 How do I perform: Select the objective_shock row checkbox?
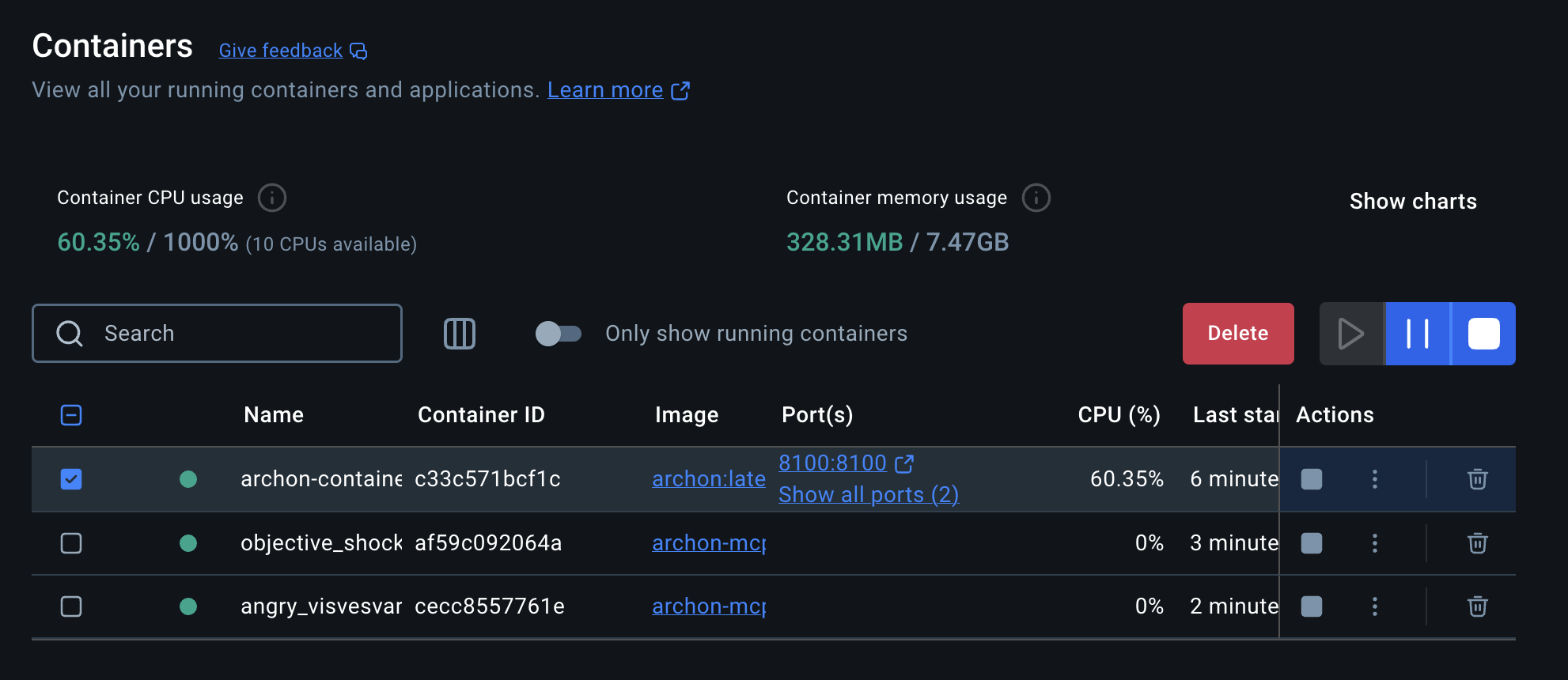coord(71,543)
